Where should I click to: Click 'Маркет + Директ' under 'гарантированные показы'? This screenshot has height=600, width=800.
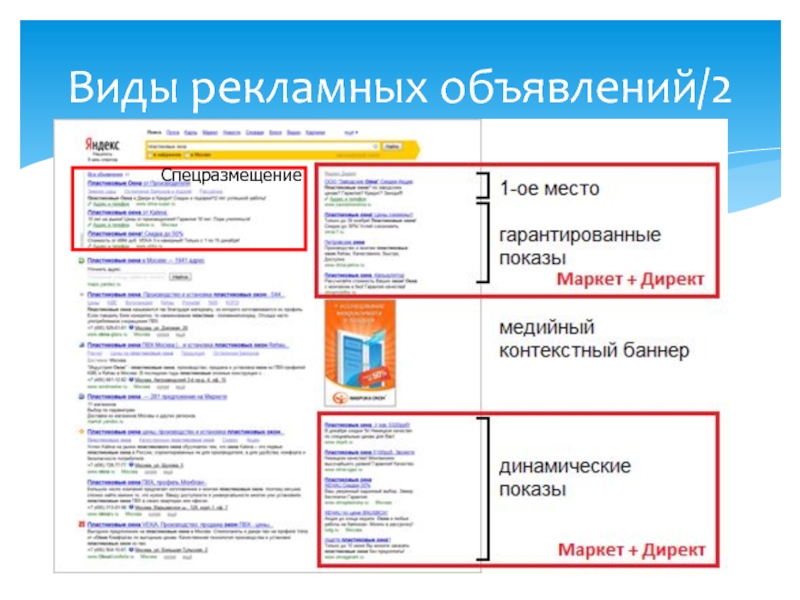630,279
